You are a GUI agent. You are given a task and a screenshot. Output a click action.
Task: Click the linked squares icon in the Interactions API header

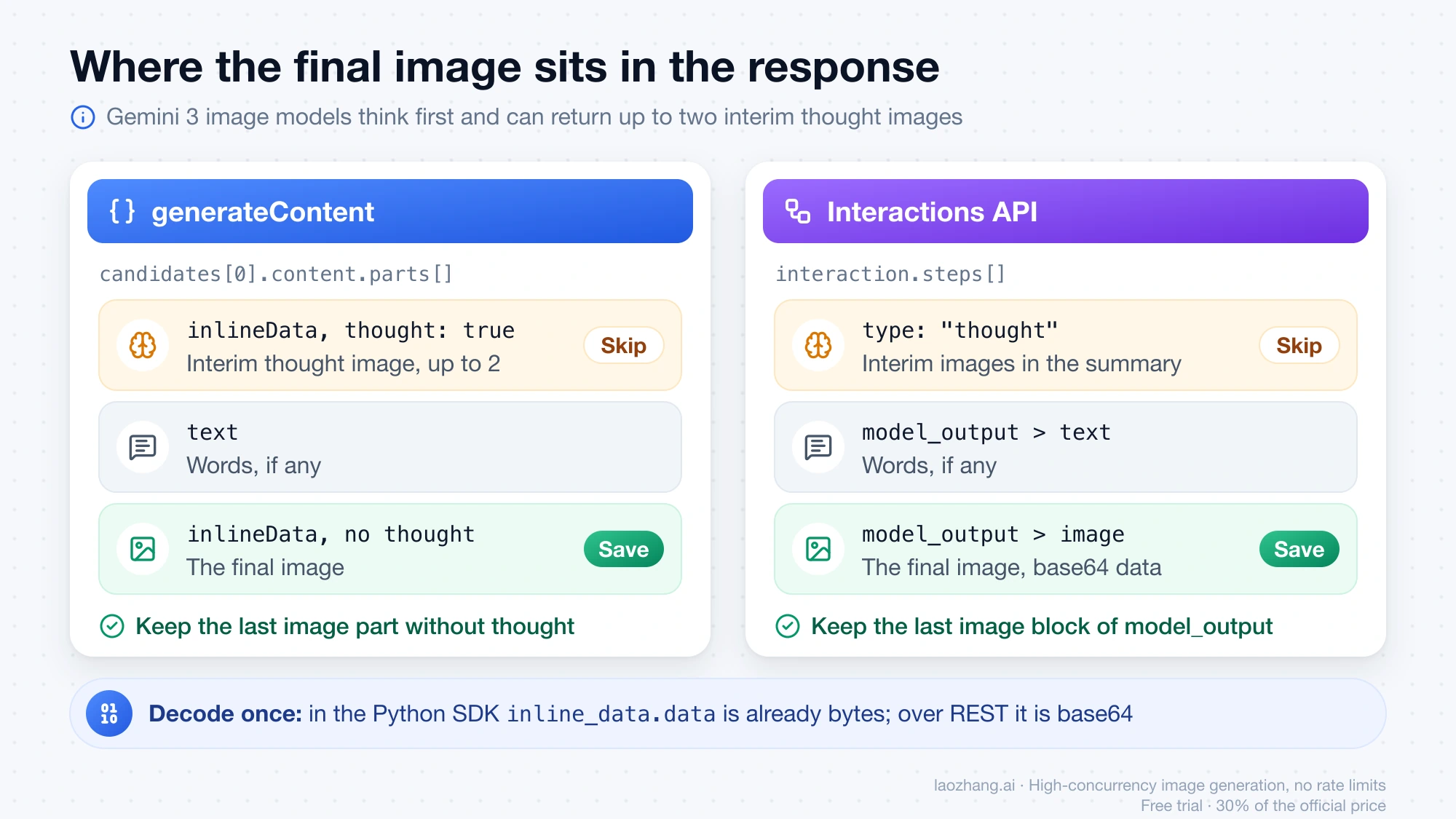coord(798,211)
